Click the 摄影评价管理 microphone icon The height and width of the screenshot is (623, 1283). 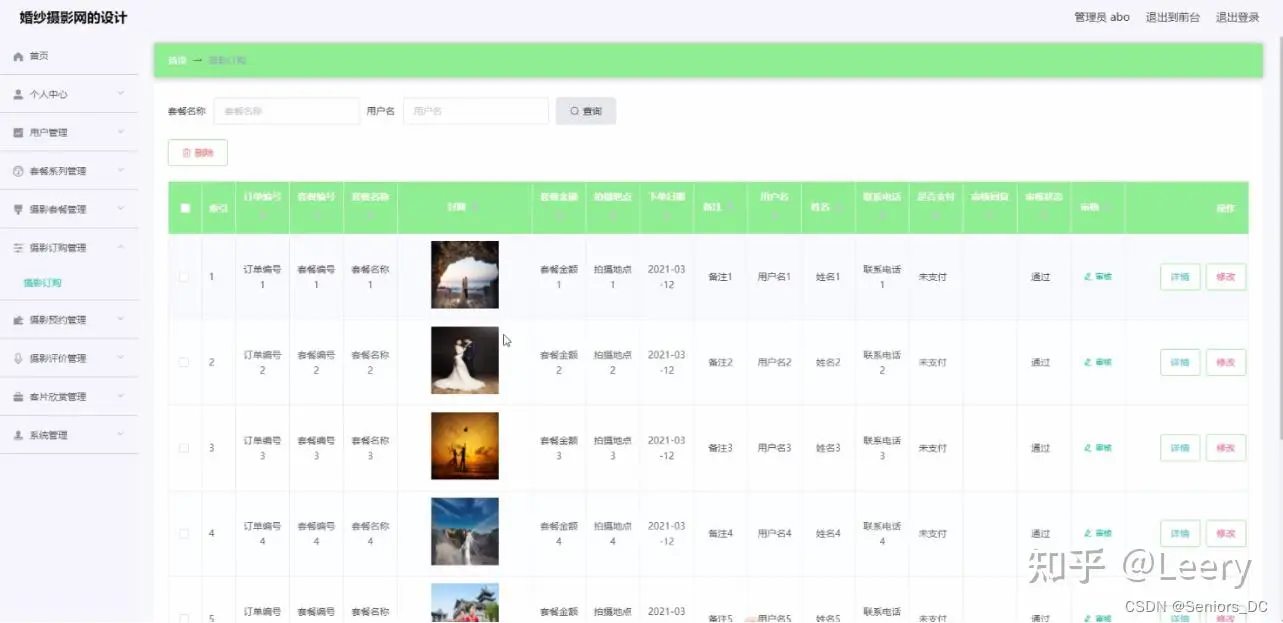[18, 359]
